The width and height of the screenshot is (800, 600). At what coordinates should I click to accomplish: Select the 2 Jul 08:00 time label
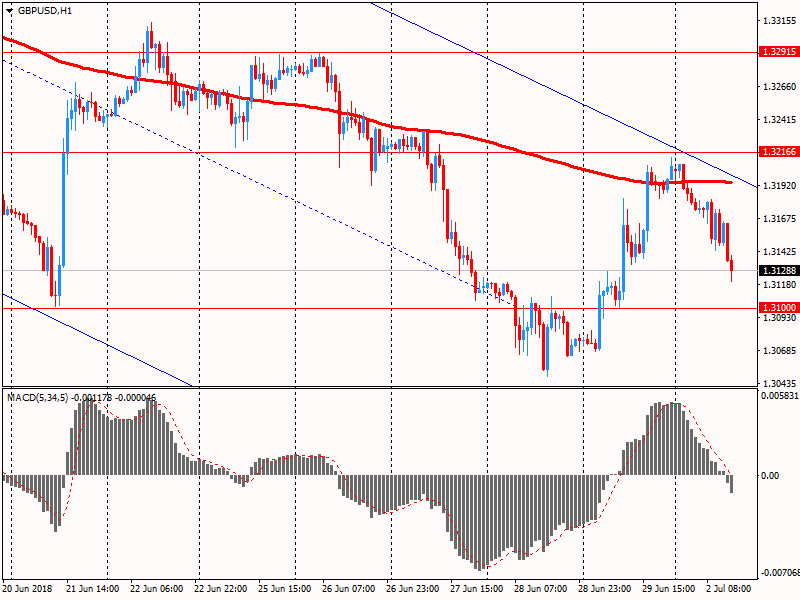click(729, 588)
